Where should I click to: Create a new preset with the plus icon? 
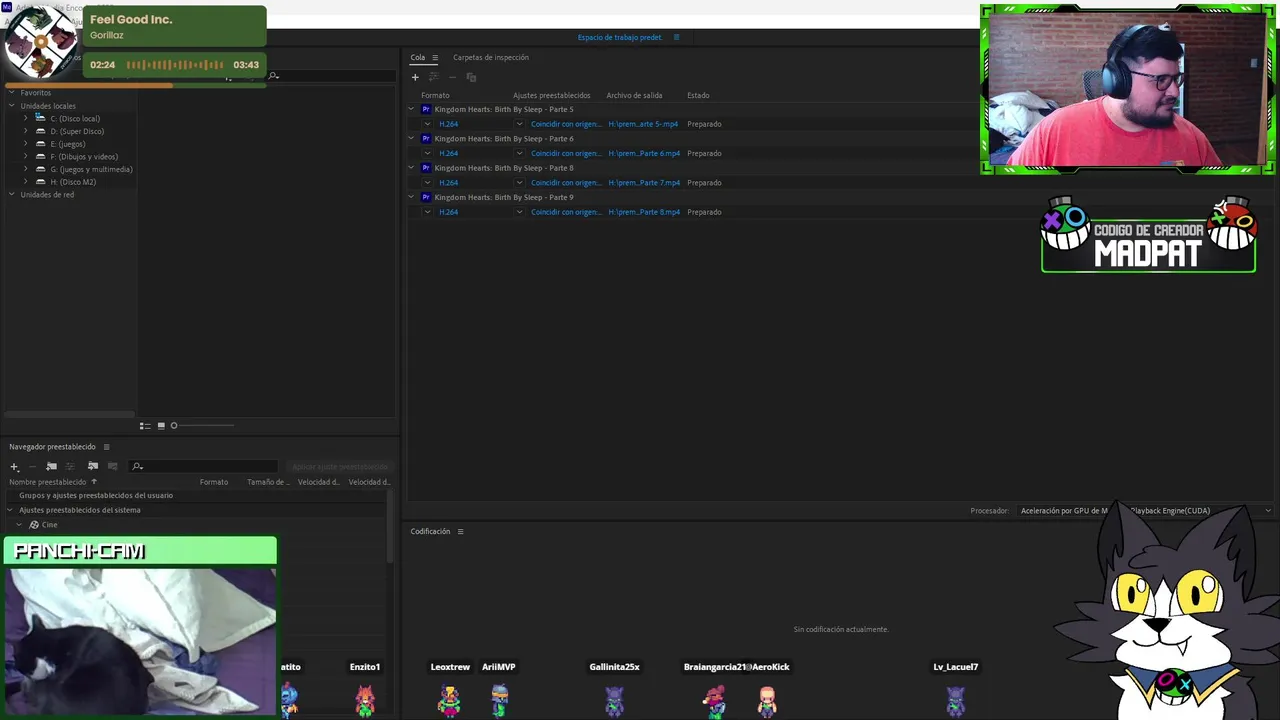coord(14,466)
